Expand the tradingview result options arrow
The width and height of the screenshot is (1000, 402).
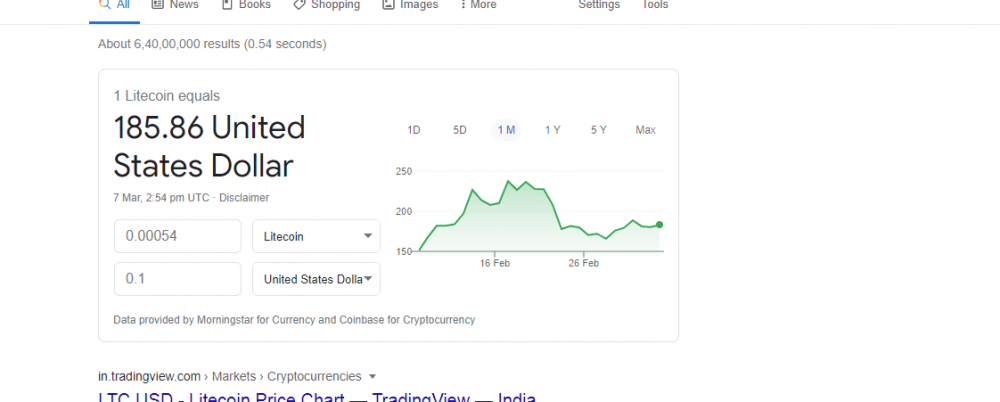tap(373, 377)
